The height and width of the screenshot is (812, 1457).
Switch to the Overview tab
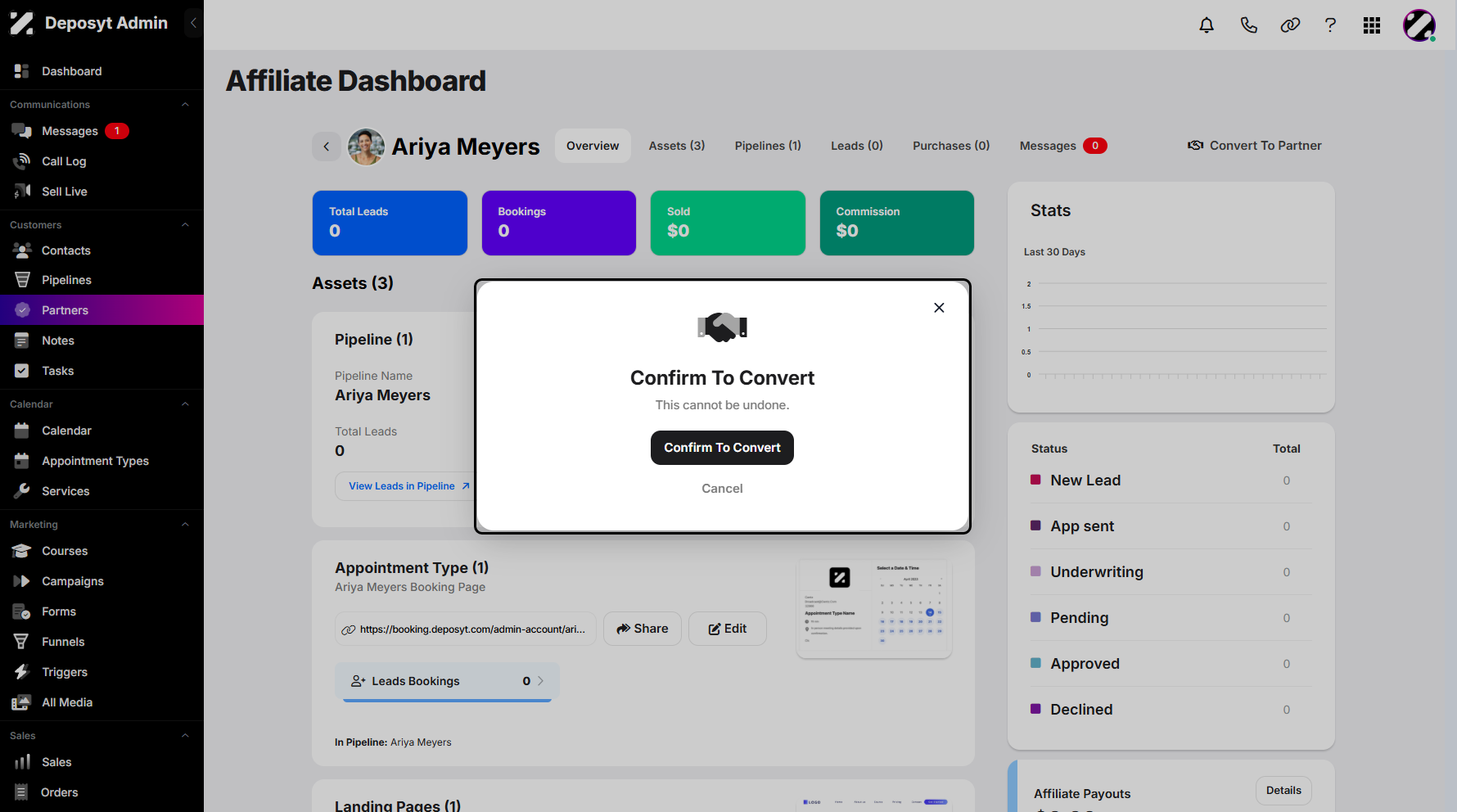[x=593, y=146]
